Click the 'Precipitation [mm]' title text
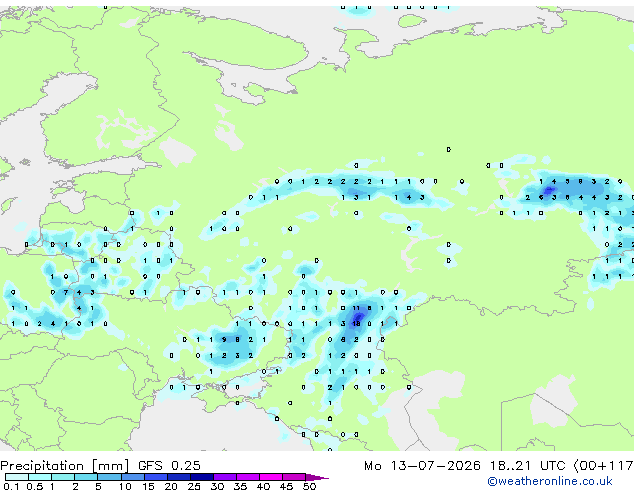 pos(65,466)
